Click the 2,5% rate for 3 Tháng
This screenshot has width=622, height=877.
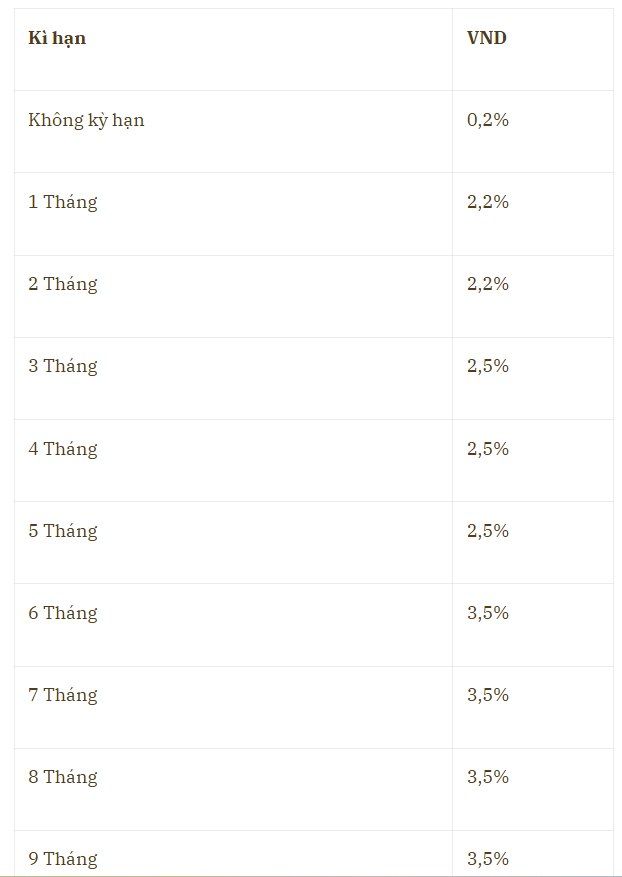(x=488, y=366)
